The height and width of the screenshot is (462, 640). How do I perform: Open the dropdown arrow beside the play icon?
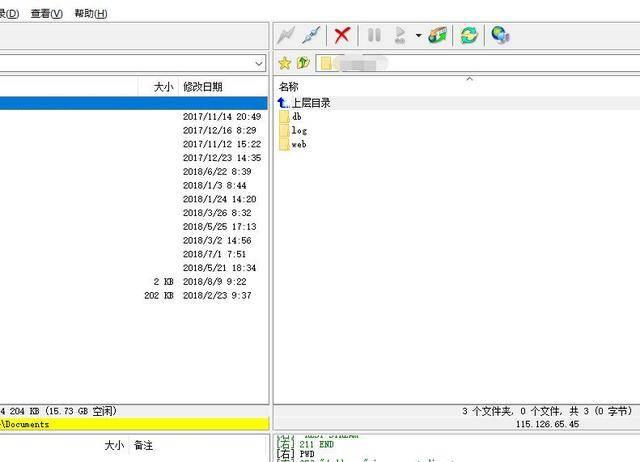[x=418, y=36]
